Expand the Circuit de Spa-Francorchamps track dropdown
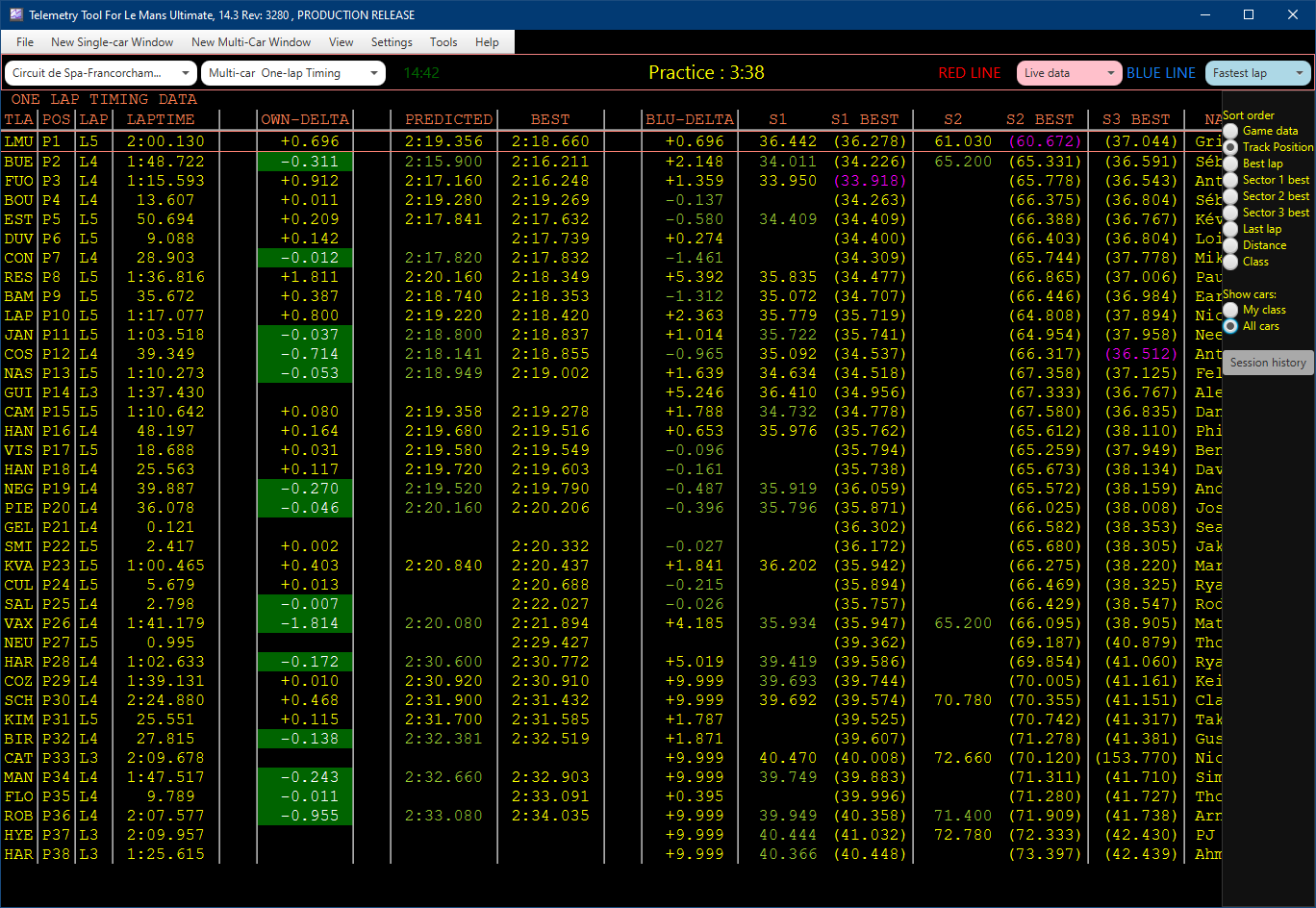This screenshot has width=1316, height=908. click(100, 73)
